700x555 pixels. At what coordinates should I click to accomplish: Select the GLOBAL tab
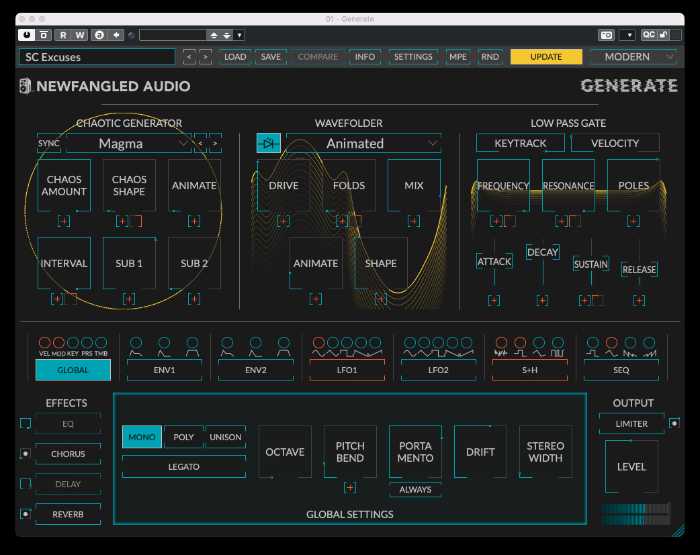click(73, 370)
